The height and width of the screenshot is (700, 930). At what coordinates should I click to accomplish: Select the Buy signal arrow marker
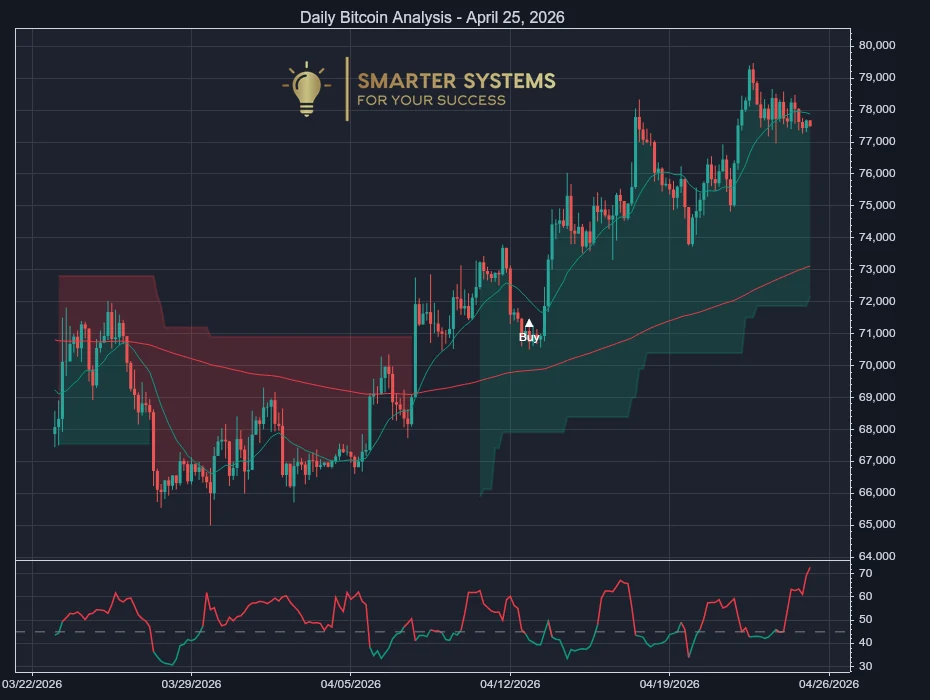[529, 323]
